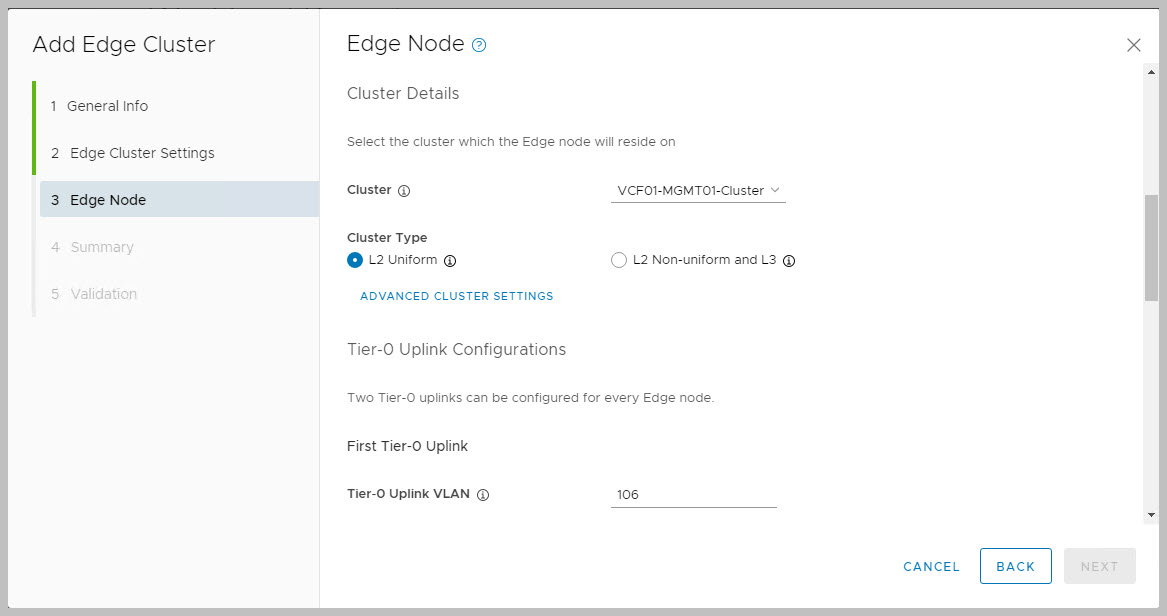Close the Add Edge Cluster dialog
This screenshot has width=1167, height=616.
coord(1133,45)
